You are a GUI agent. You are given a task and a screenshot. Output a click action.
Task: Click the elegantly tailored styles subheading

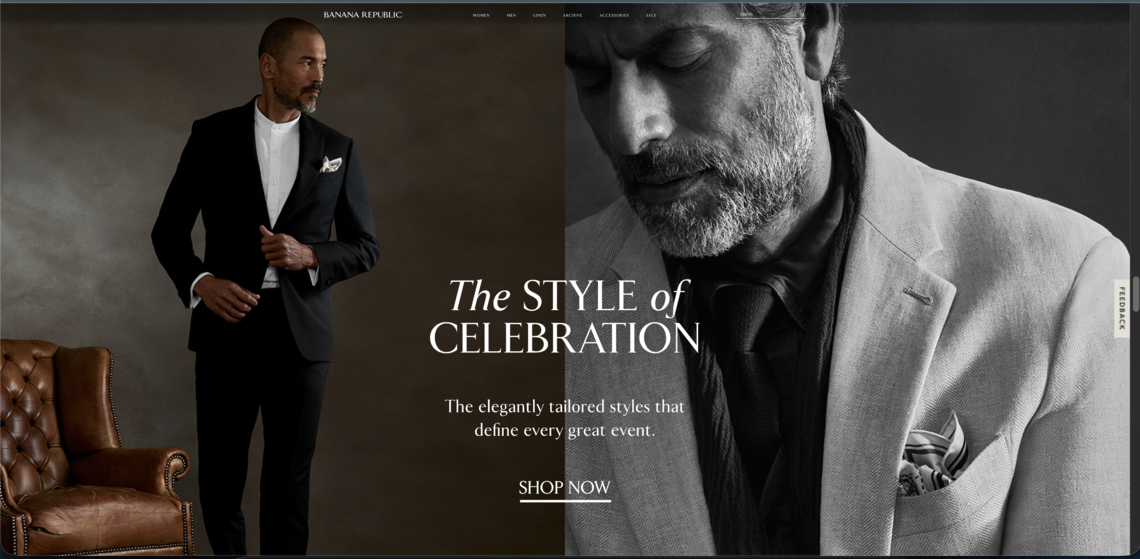(x=565, y=418)
